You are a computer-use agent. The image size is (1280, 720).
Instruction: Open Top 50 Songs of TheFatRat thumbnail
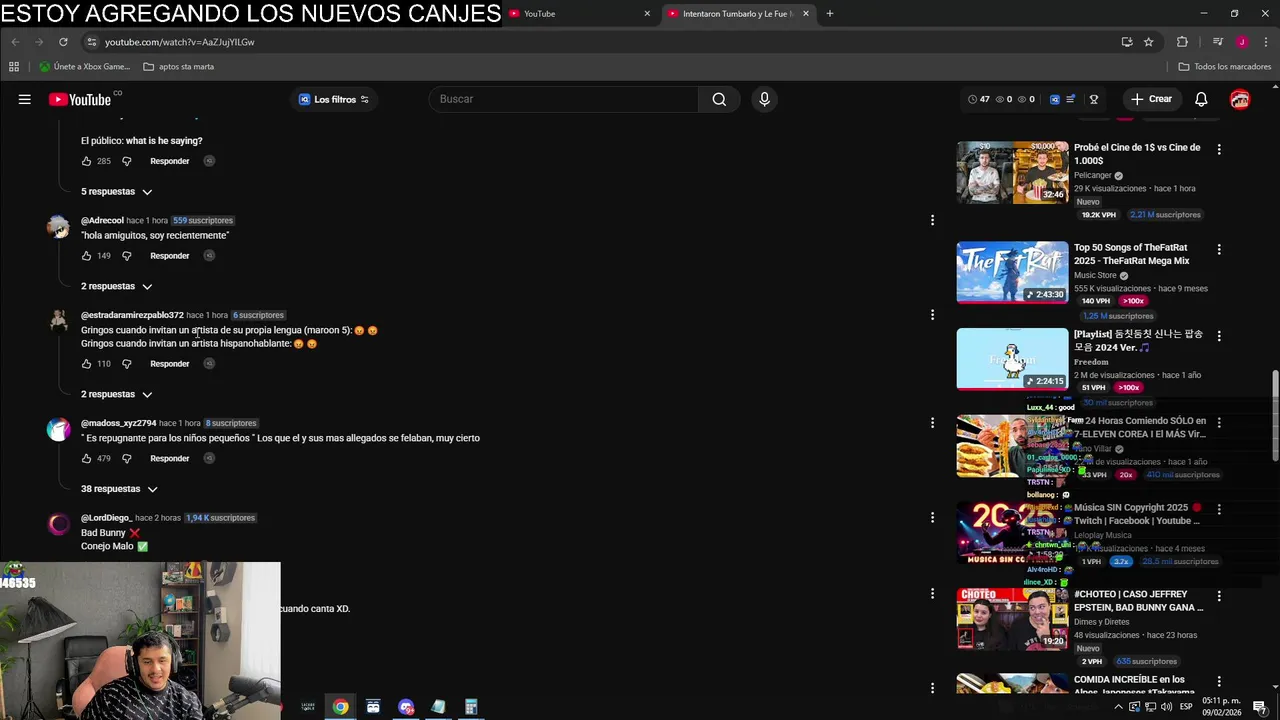pyautogui.click(x=1012, y=272)
